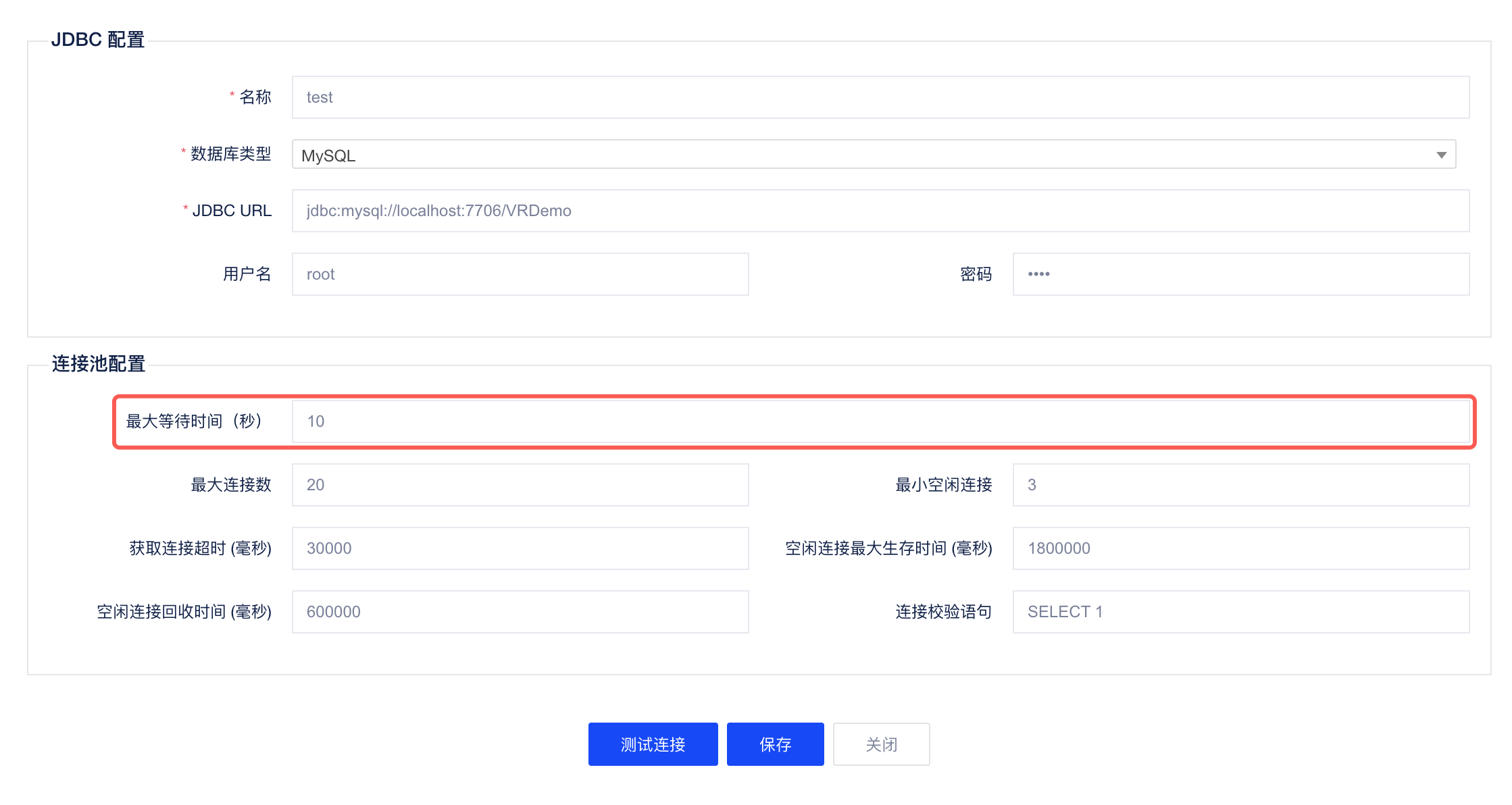Click the 保存 button to save

click(x=775, y=744)
